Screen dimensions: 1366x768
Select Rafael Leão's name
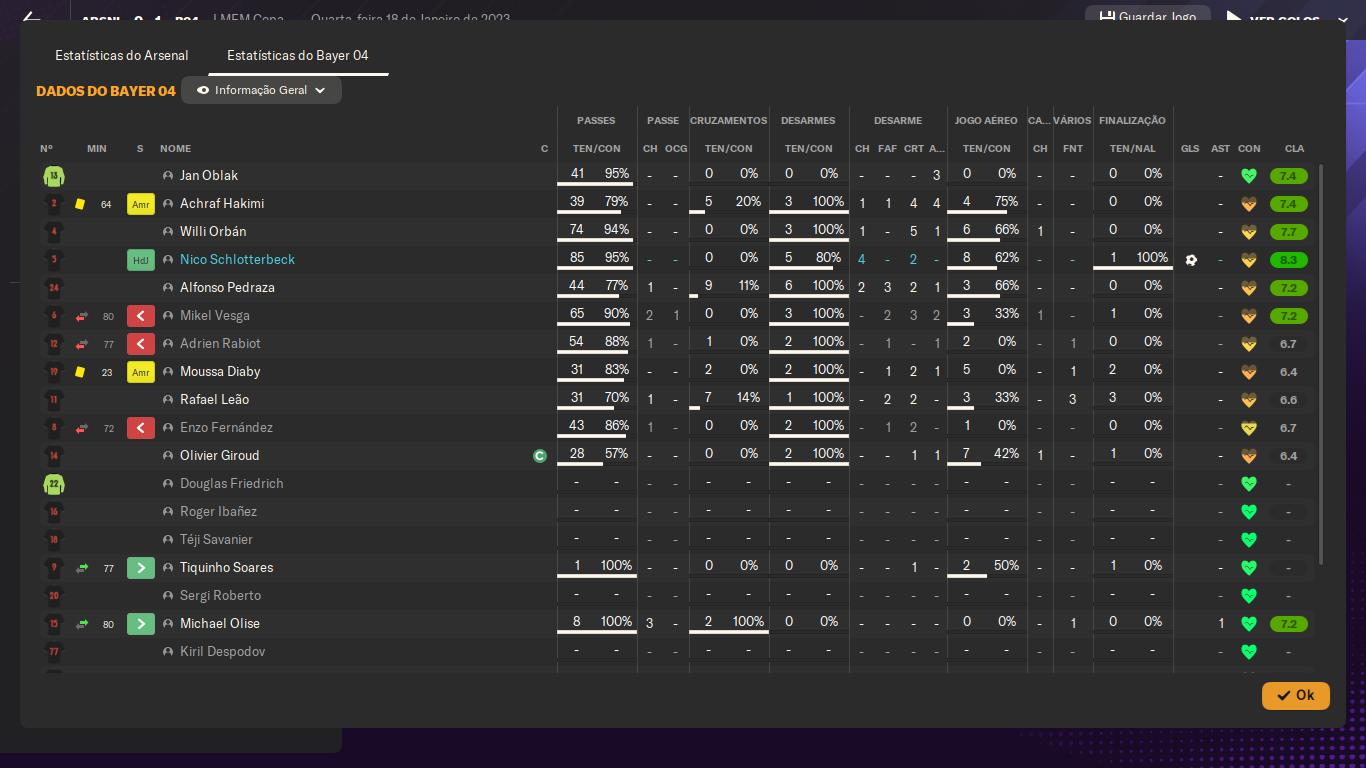(215, 400)
